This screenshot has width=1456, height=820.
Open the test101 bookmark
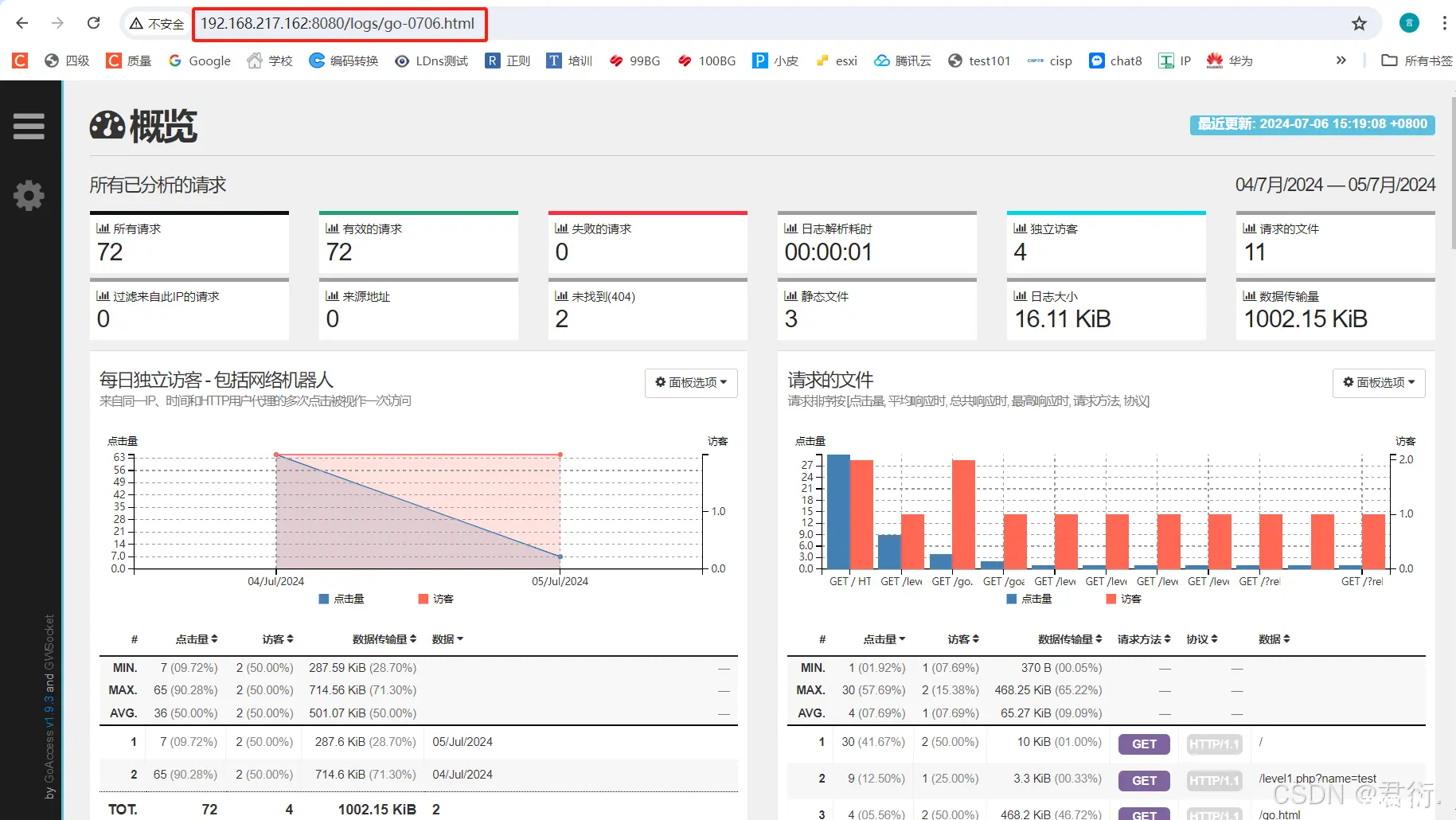[x=979, y=61]
